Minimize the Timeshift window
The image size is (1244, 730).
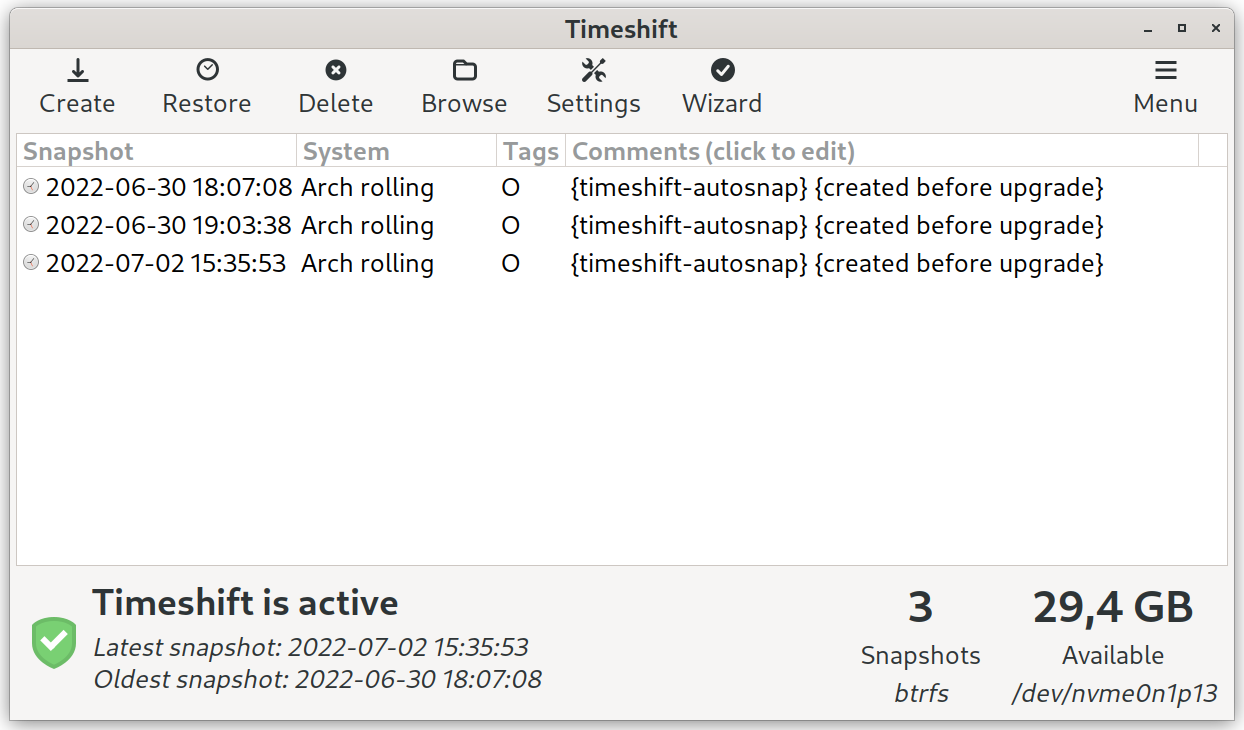tap(1148, 28)
